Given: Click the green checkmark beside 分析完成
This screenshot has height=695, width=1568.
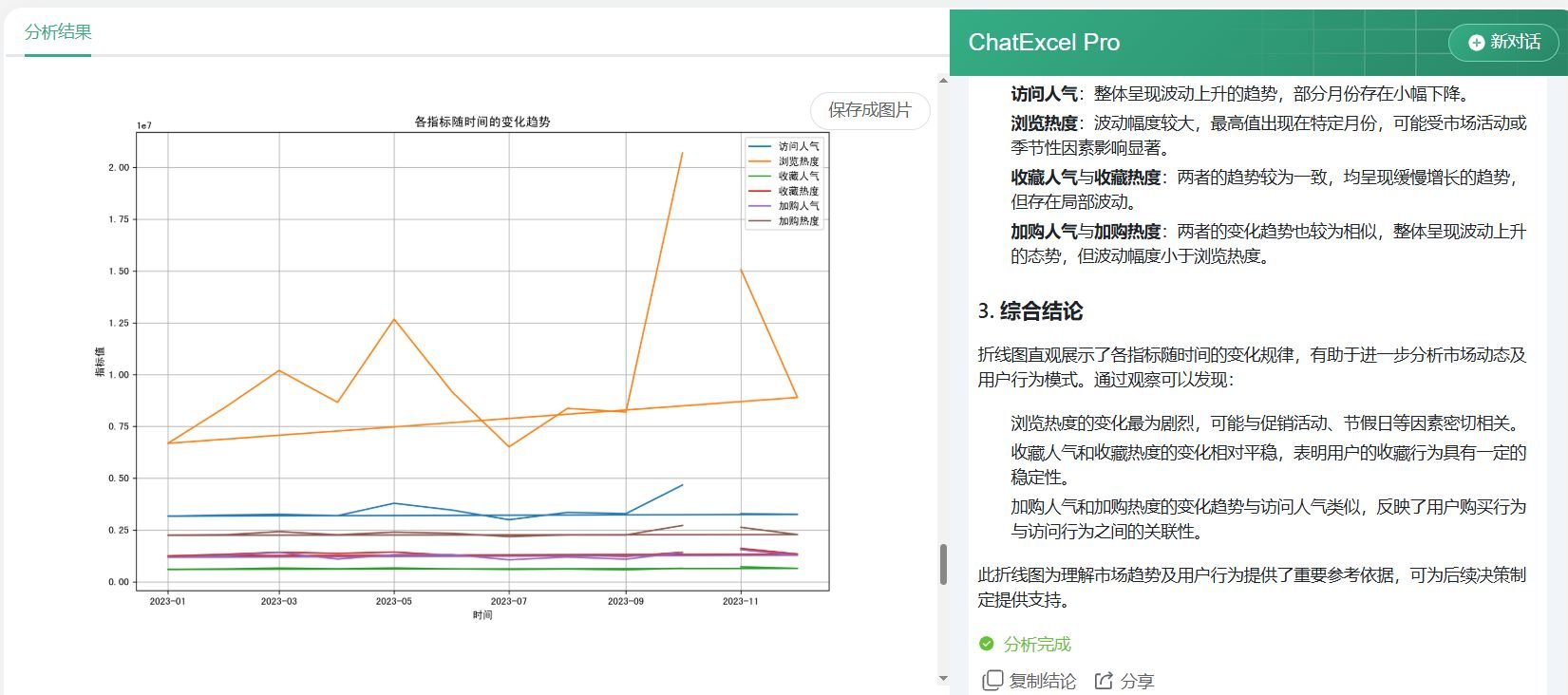Looking at the screenshot, I should (987, 644).
